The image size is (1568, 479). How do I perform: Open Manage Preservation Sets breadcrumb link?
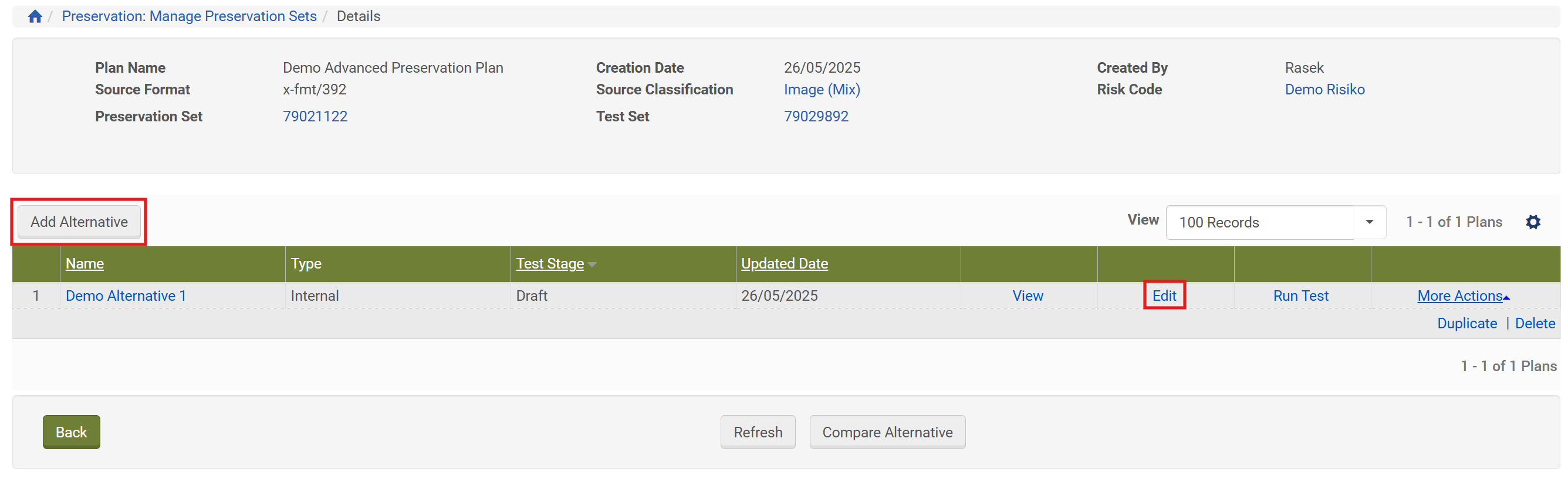(x=189, y=16)
